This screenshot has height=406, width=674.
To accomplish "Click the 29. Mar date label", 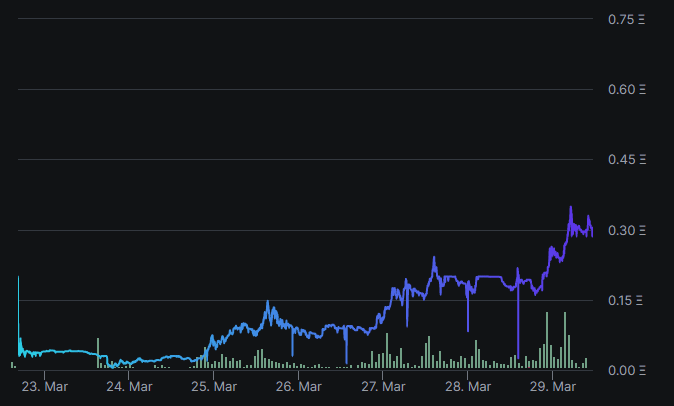I will point(553,387).
